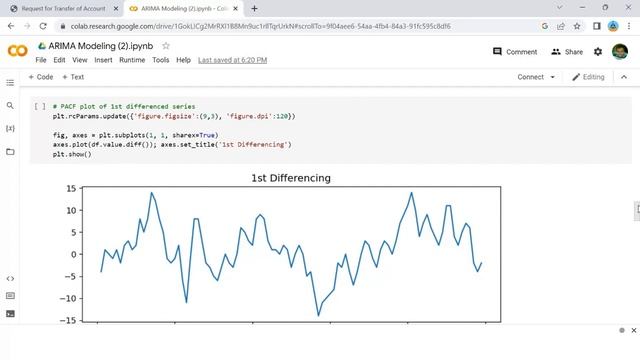Open the Connect runtime dropdown arrow

tap(553, 77)
